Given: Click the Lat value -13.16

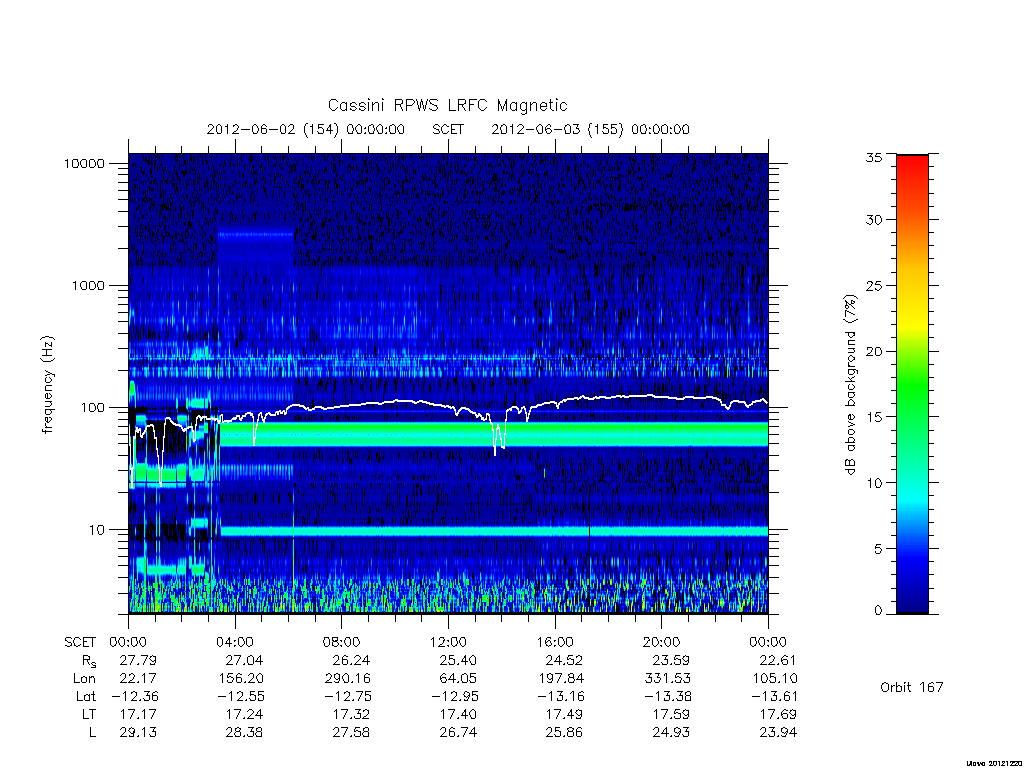Looking at the screenshot, I should coord(560,696).
